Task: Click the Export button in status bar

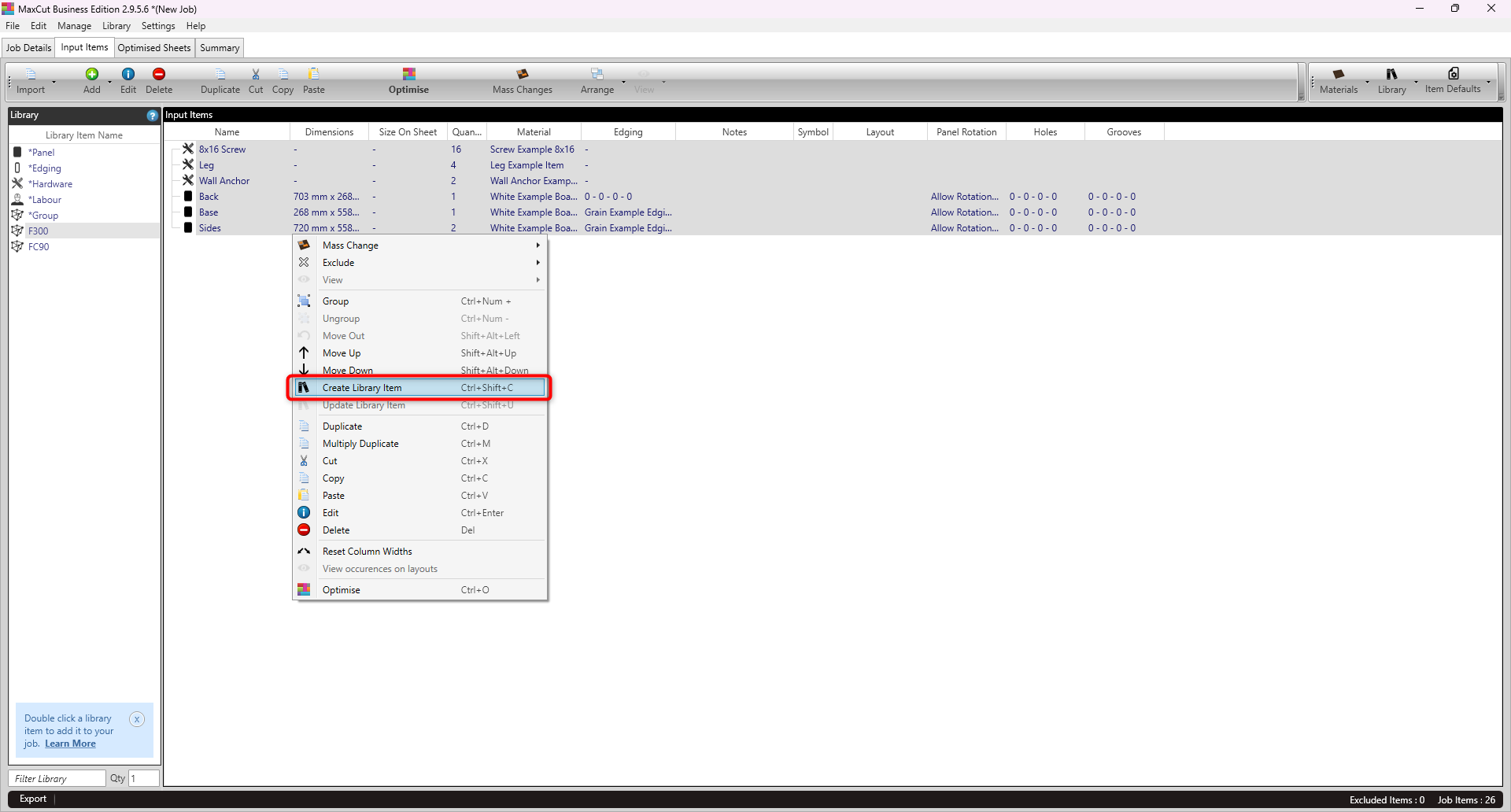Action: [x=33, y=799]
